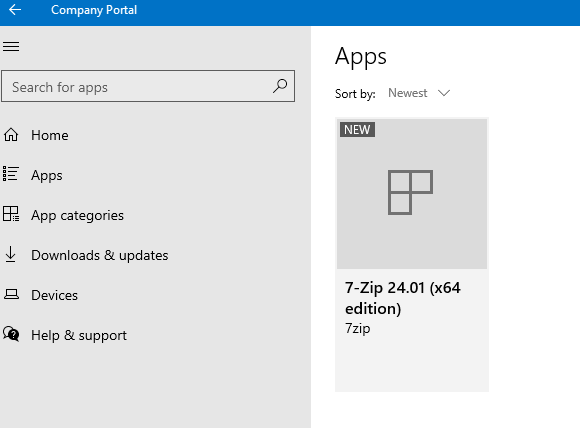
Task: Open the Sort by Newest dropdown
Action: tap(419, 93)
